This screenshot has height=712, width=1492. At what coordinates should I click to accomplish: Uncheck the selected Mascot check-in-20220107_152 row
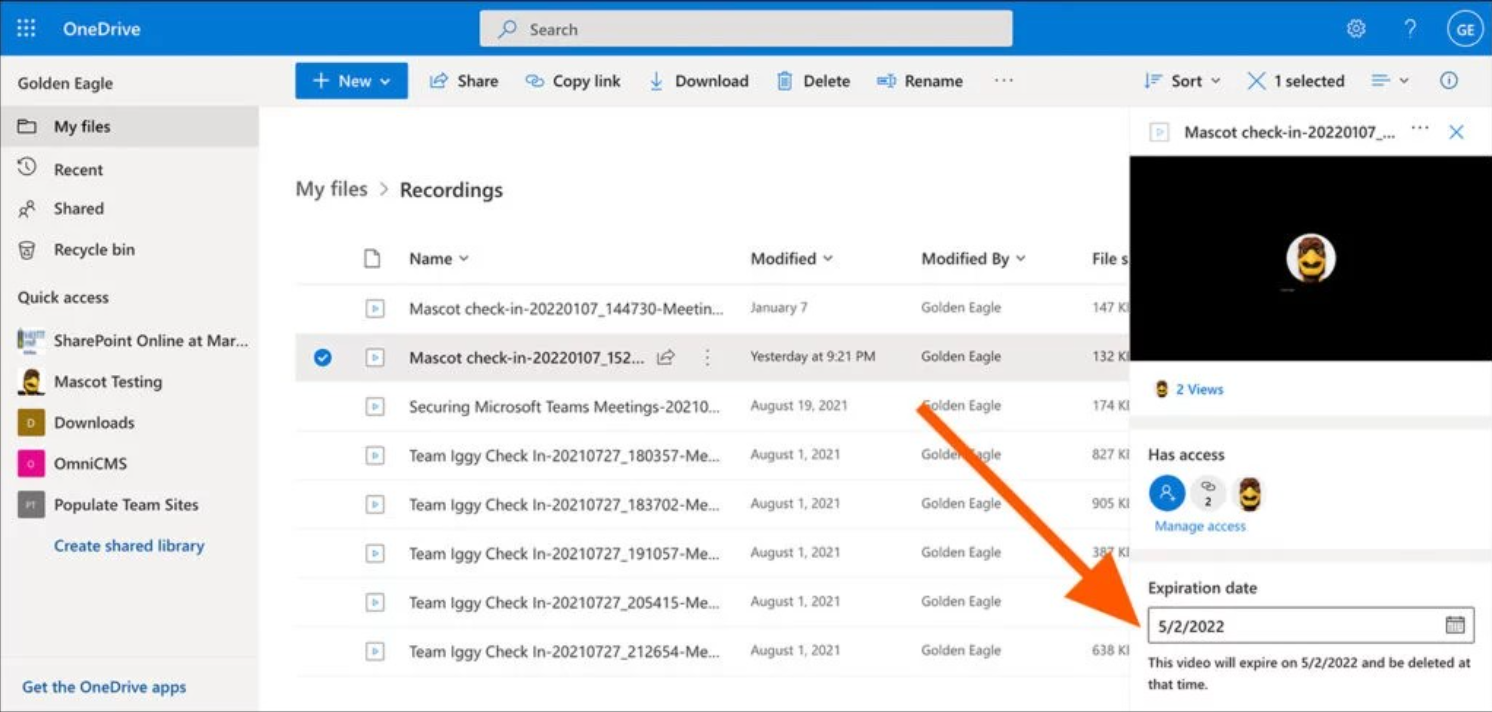click(x=322, y=357)
